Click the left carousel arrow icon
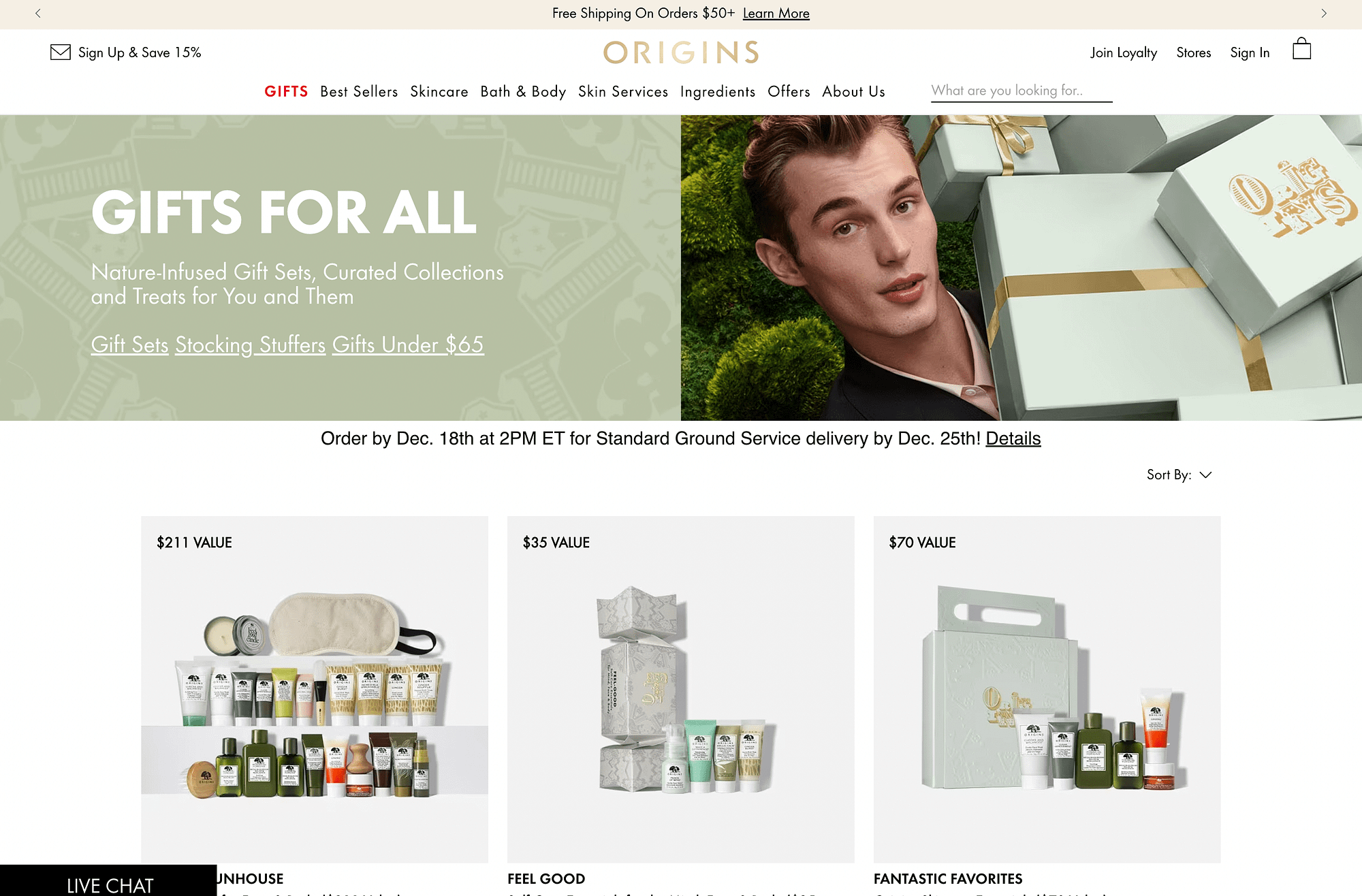Screen dimensions: 1362x896 click(x=38, y=13)
